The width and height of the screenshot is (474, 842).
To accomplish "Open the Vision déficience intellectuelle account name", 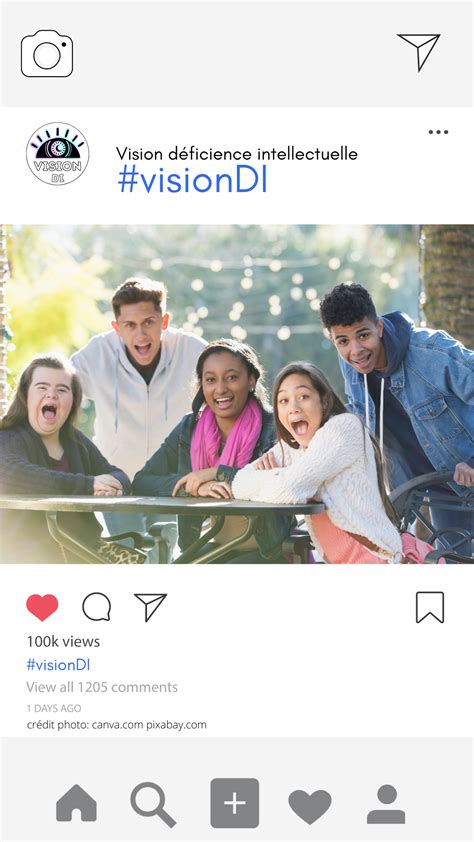I will tap(237, 154).
